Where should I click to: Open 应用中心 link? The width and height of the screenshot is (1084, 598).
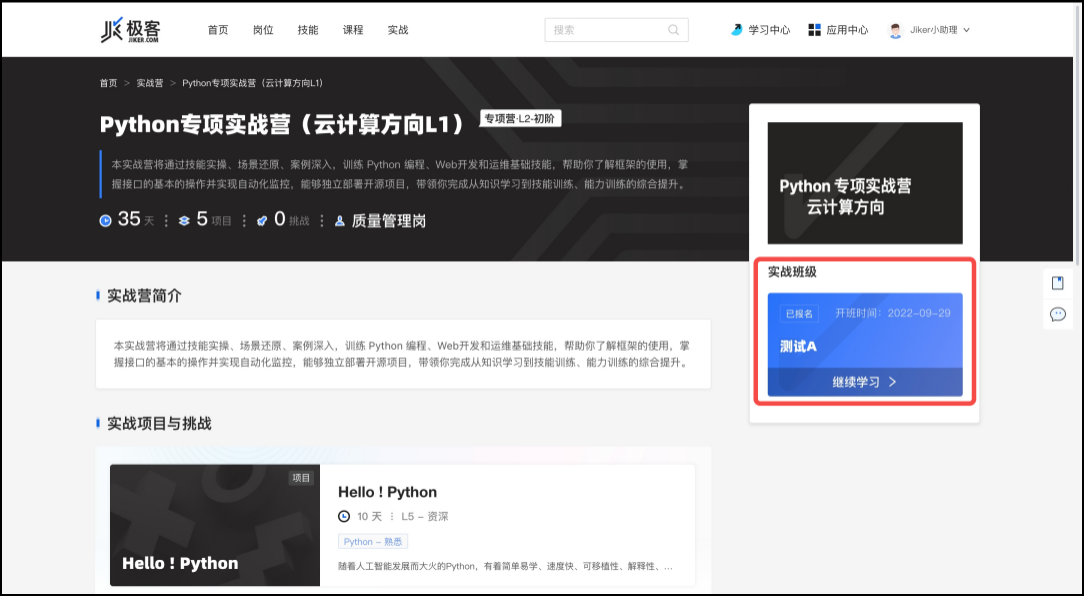847,30
